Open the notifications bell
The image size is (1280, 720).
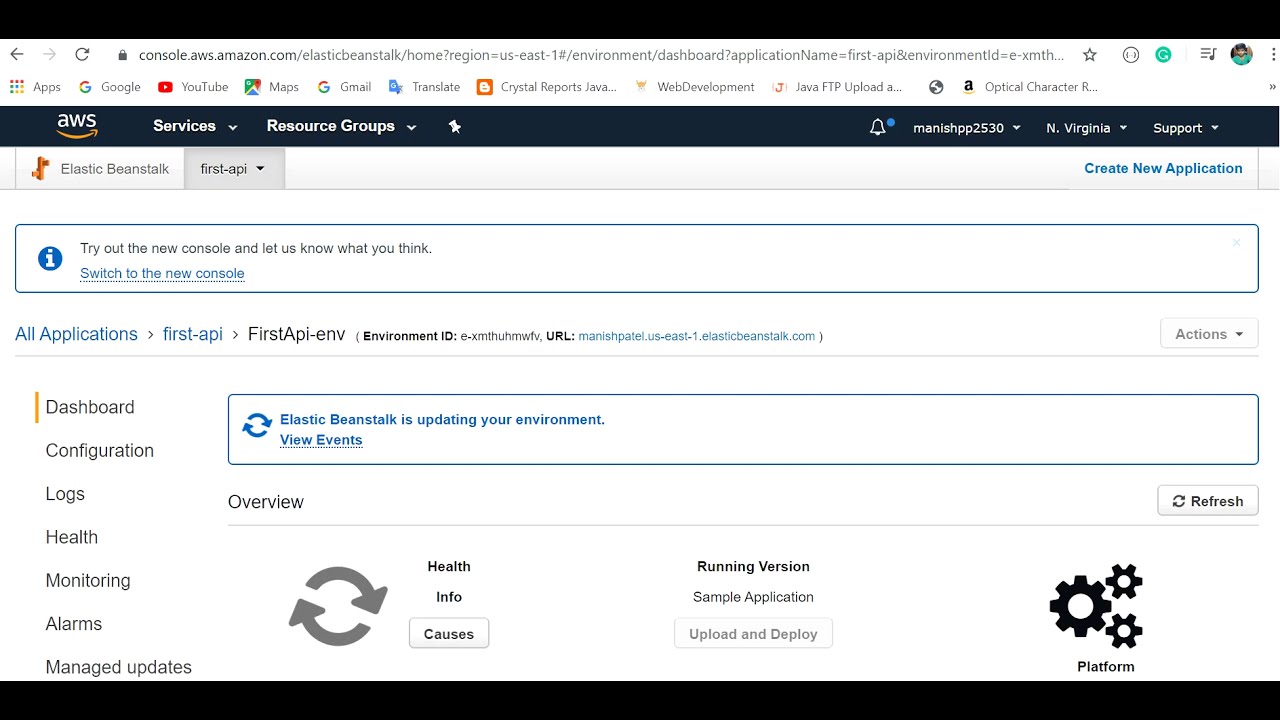coord(879,127)
